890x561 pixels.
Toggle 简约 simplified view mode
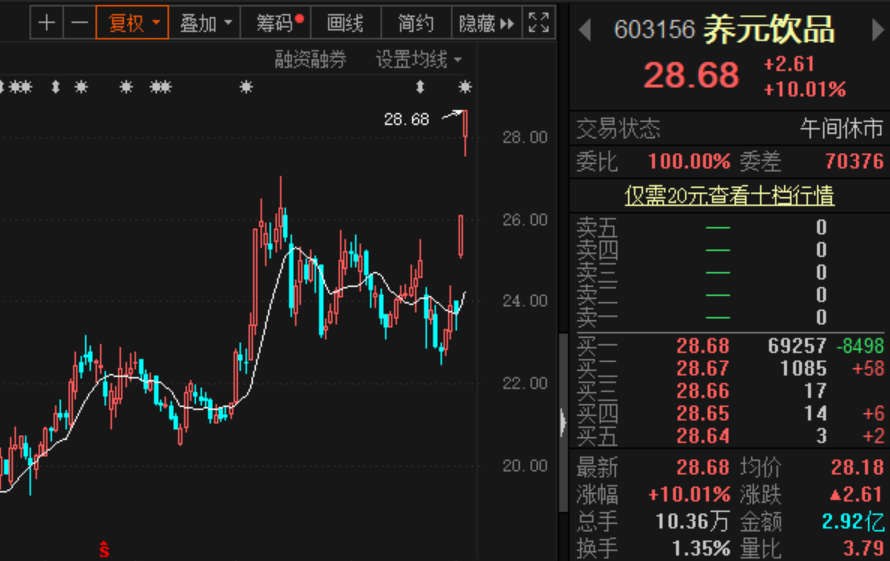416,22
